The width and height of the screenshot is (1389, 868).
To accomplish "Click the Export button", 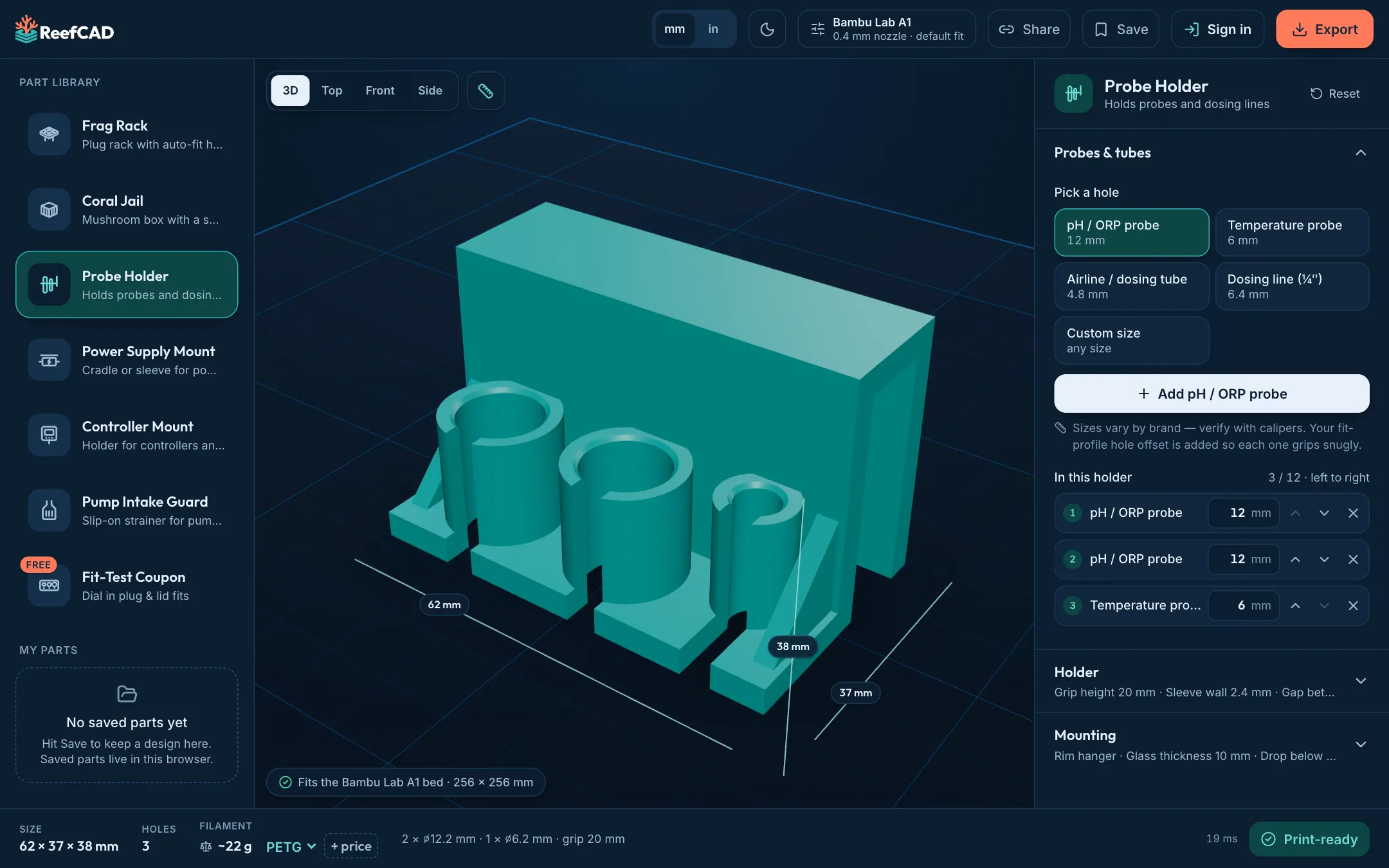I will [x=1324, y=29].
